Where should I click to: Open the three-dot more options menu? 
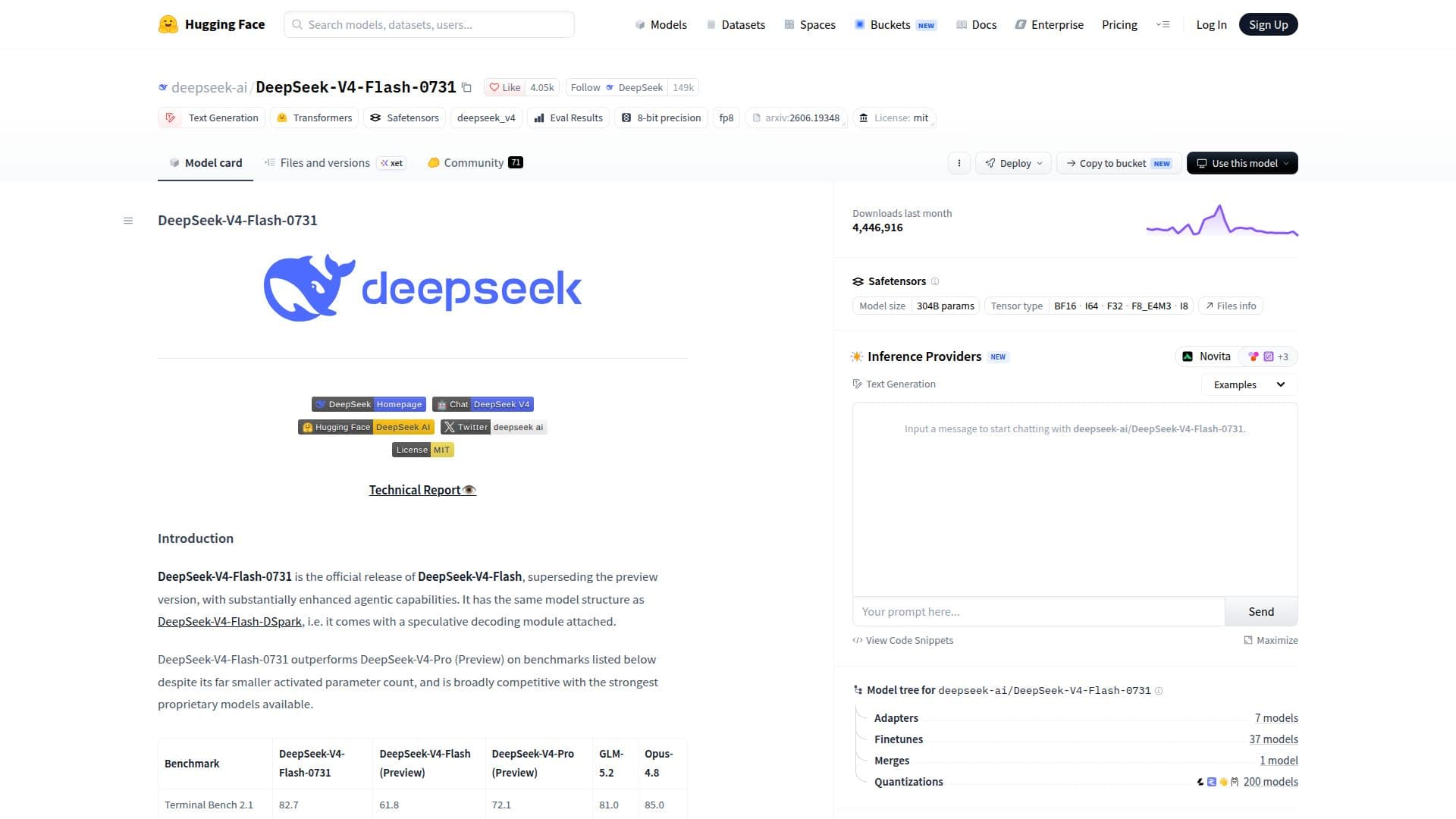(959, 163)
